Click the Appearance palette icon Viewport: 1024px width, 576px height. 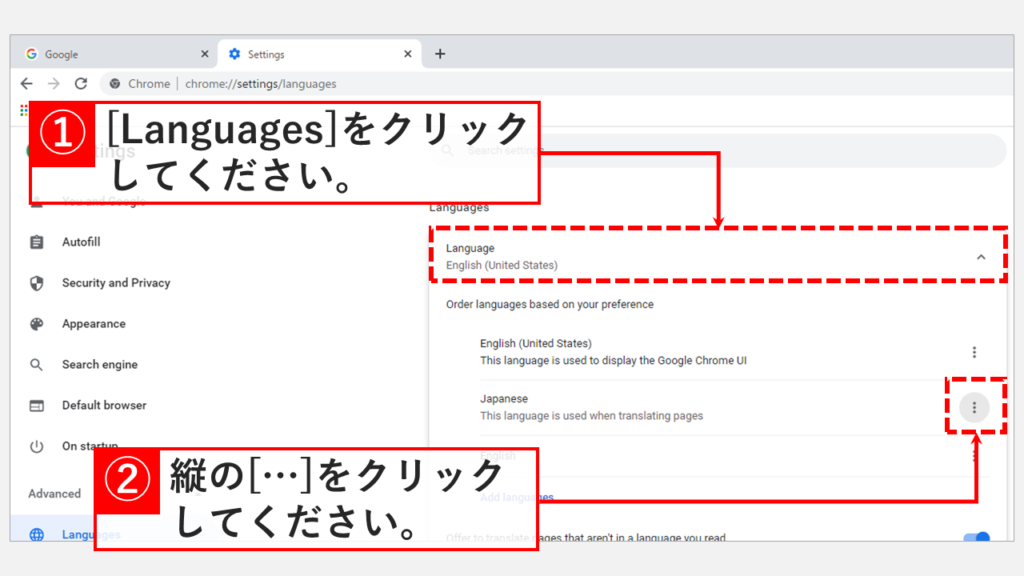pyautogui.click(x=37, y=324)
